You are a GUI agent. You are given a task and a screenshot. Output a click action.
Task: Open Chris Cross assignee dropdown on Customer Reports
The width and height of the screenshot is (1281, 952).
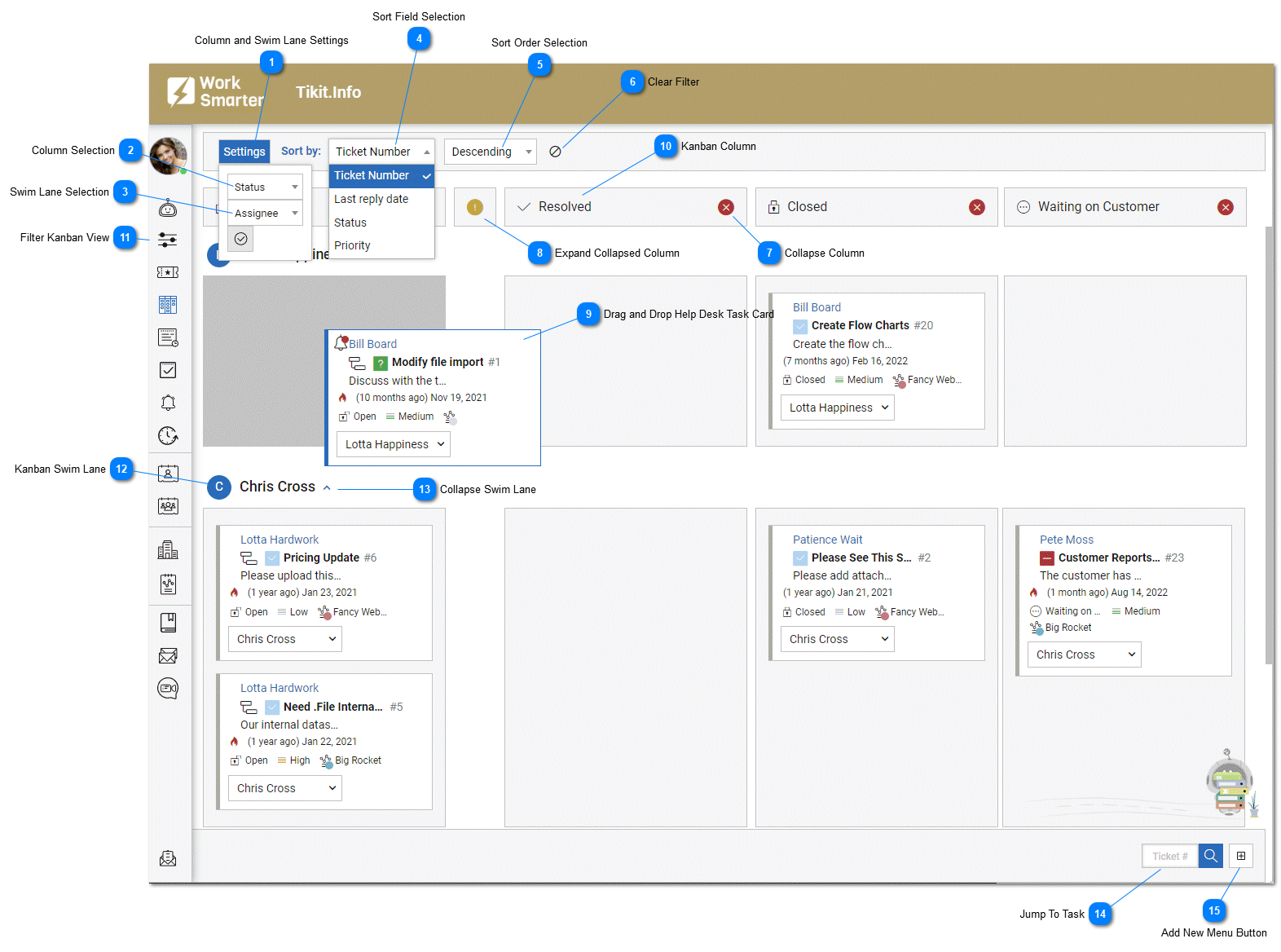tap(1085, 654)
